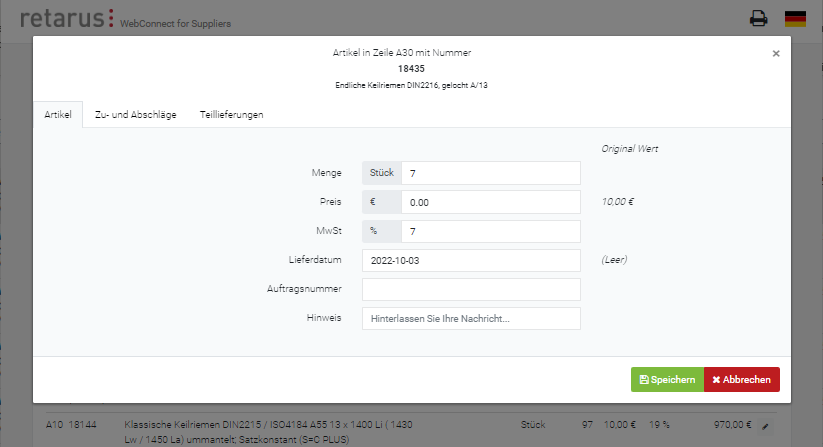
Task: Select the MwSt percentage field
Action: 490,231
